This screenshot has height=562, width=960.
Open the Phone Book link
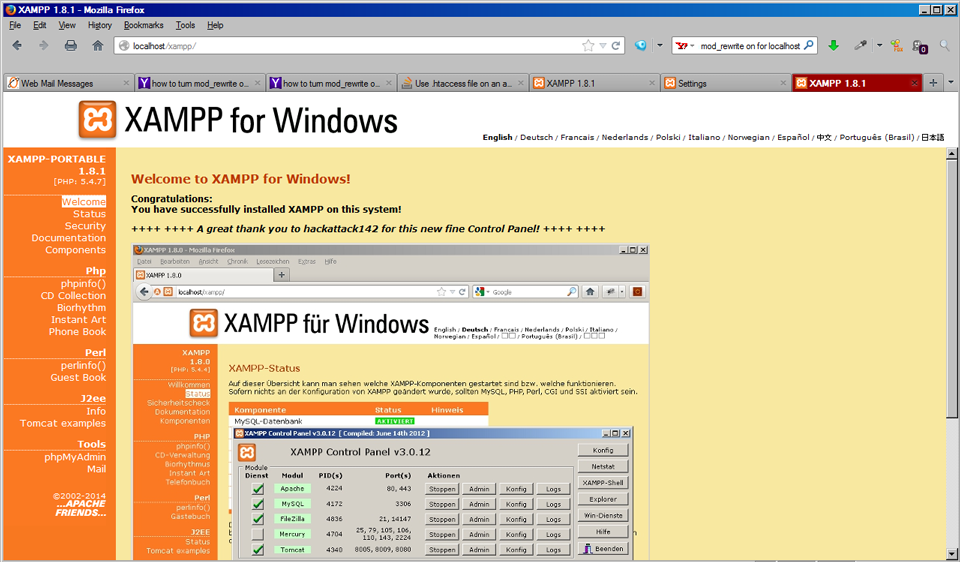click(x=78, y=331)
